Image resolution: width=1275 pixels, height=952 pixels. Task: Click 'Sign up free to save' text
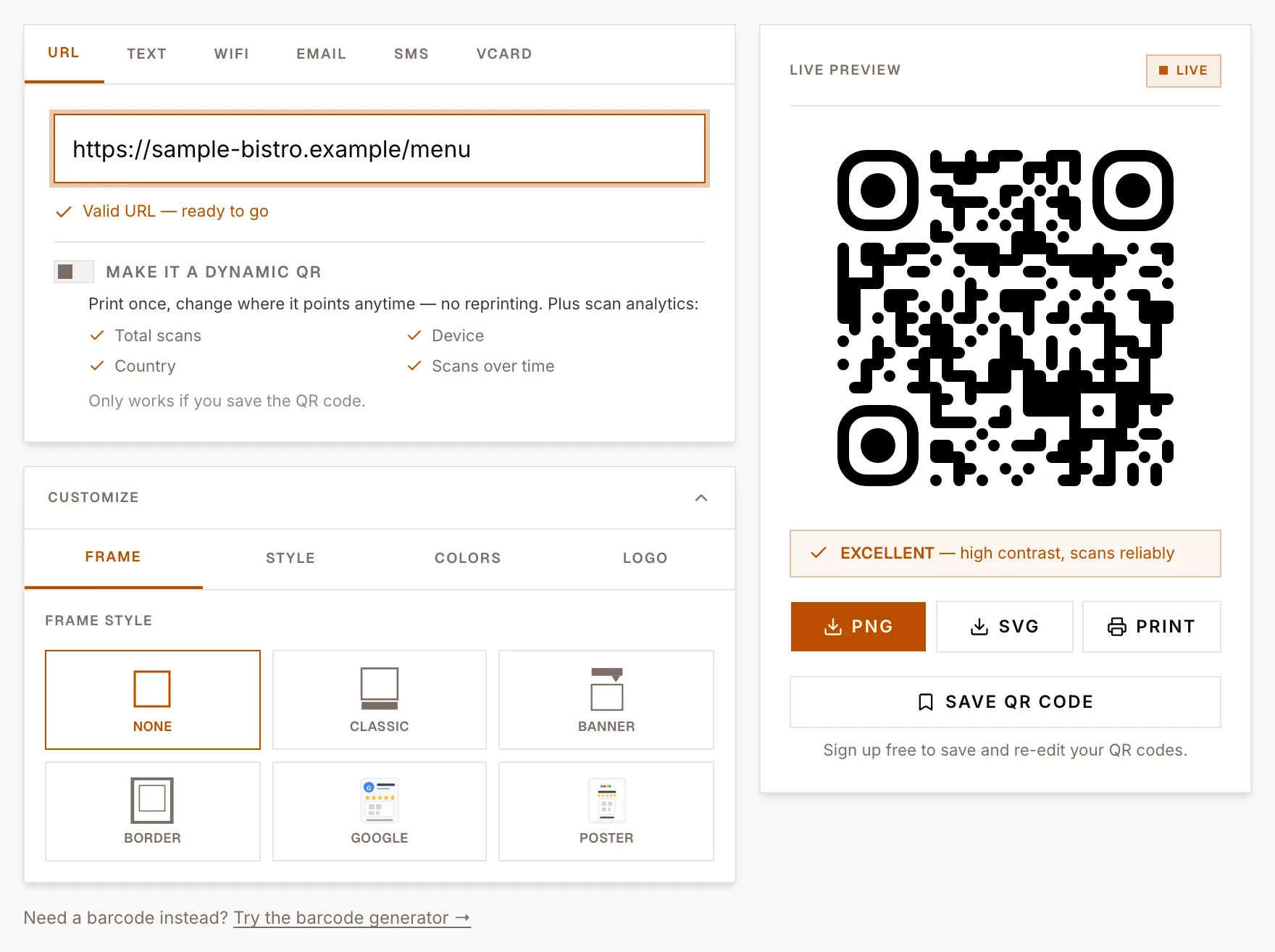pyautogui.click(x=1006, y=750)
